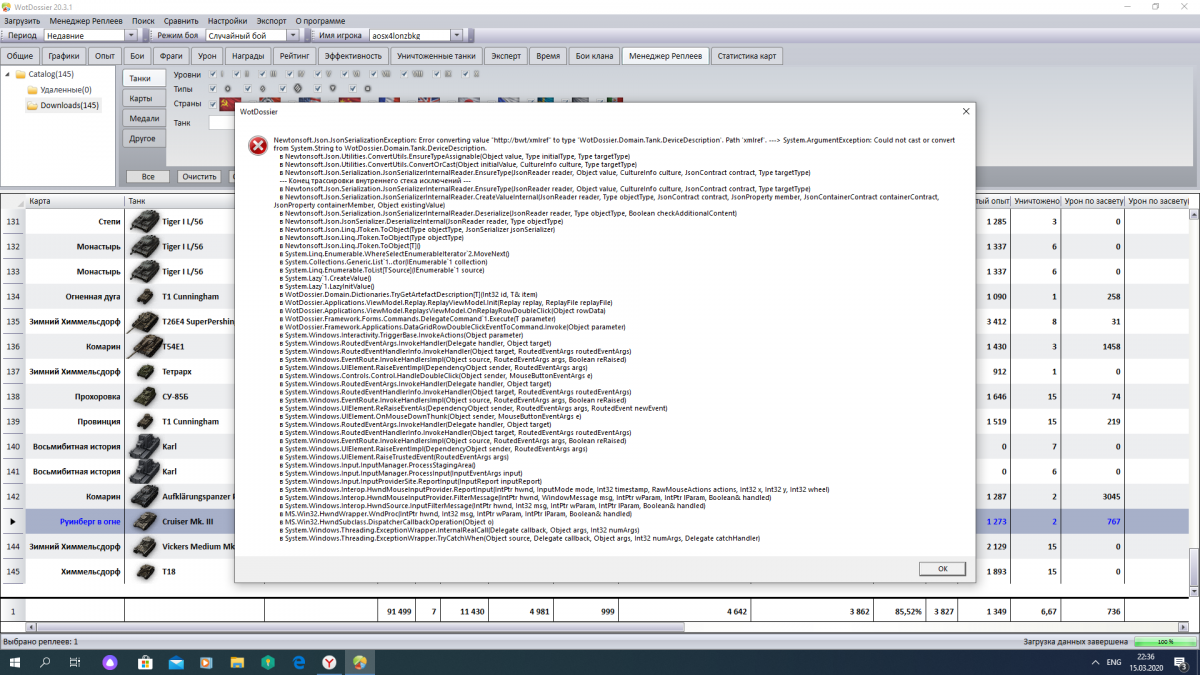Show hidden system tray icons
Viewport: 1200px width, 675px height.
1096,662
